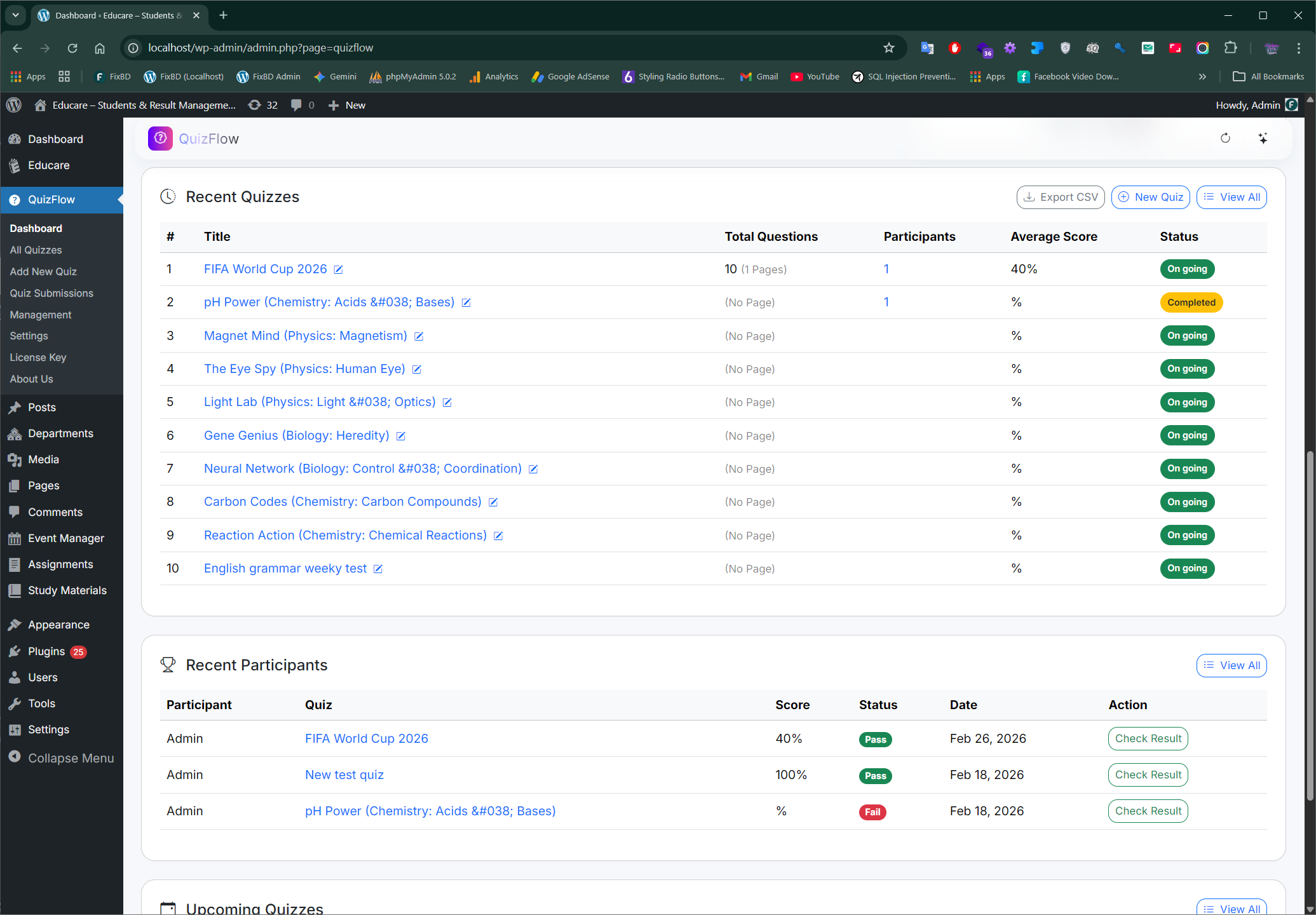Open the tab search dropdown arrow
Viewport: 1316px width, 915px height.
coord(15,15)
